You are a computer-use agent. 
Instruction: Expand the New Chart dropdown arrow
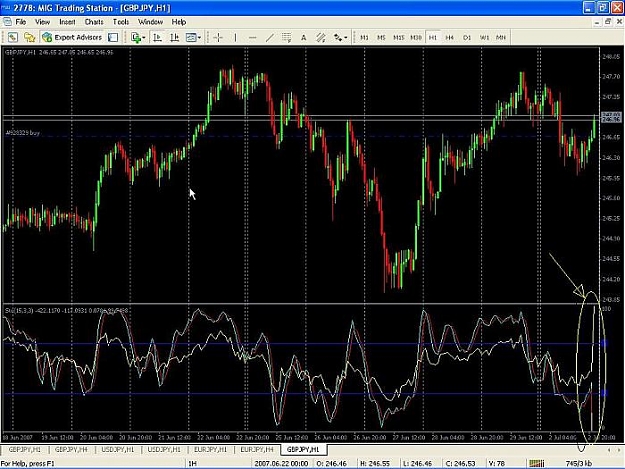(x=144, y=38)
